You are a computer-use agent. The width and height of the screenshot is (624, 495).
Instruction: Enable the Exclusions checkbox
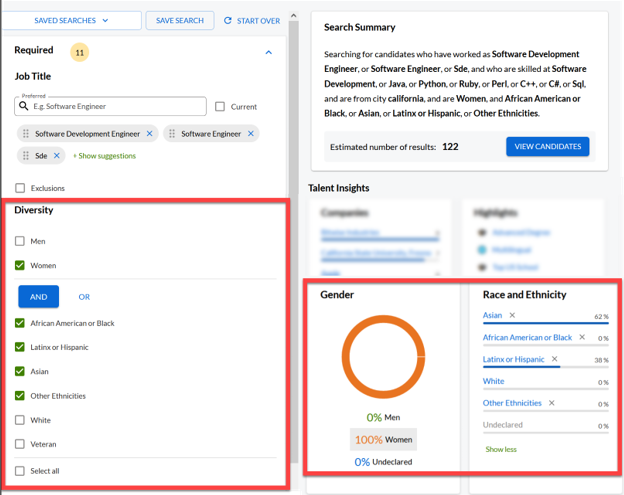pos(20,188)
